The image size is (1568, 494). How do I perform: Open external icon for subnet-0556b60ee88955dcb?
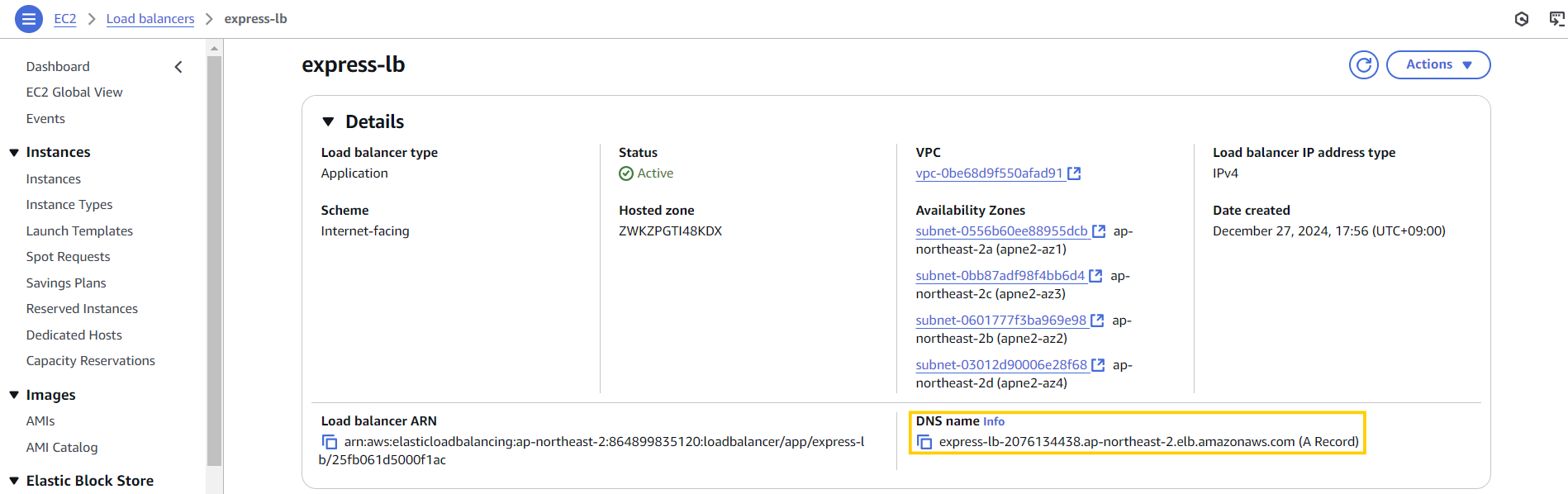[1099, 231]
